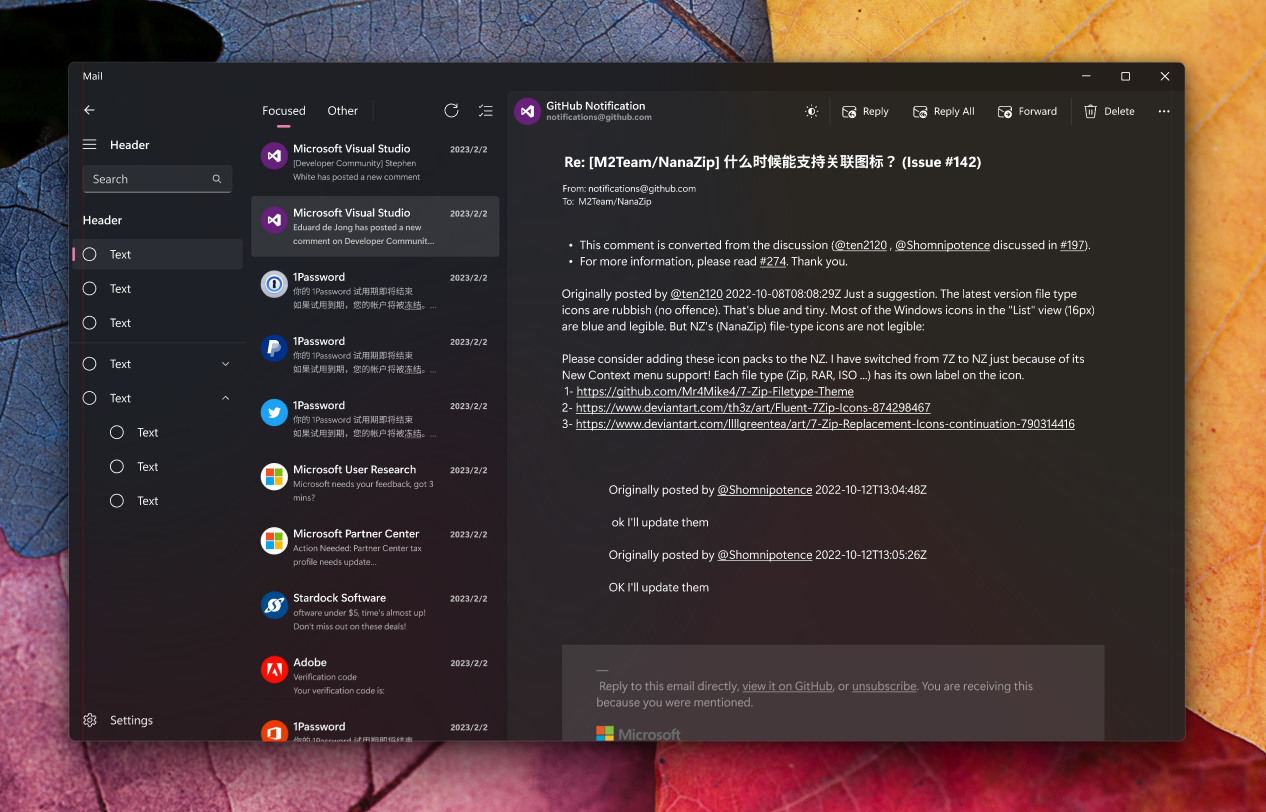Select the bottom nested Text radio button
The image size is (1266, 812).
pyautogui.click(x=118, y=500)
